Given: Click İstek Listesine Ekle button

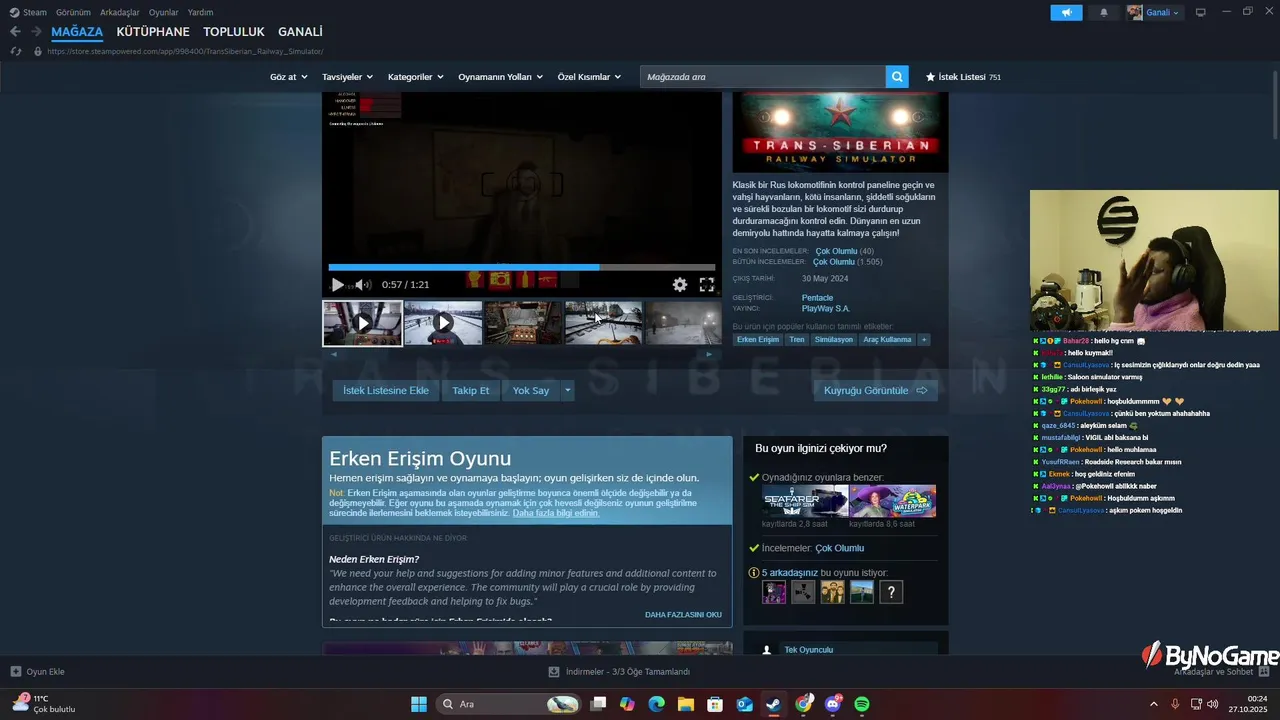Looking at the screenshot, I should (x=386, y=390).
